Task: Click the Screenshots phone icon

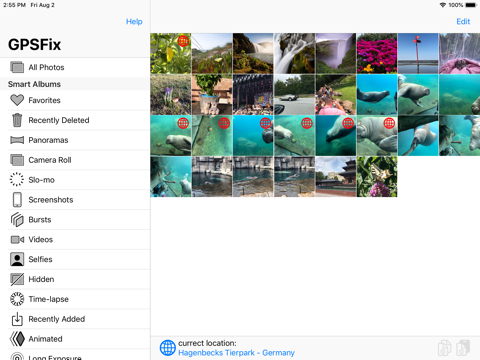Action: click(17, 200)
